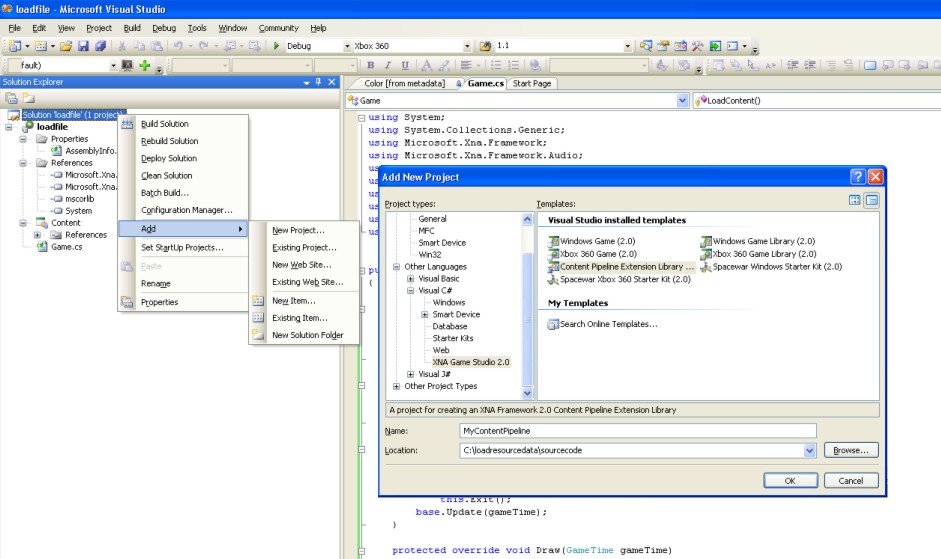Image resolution: width=941 pixels, height=559 pixels.
Task: Choose Set StartUp Projects… in the context menu
Action: pyautogui.click(x=183, y=247)
